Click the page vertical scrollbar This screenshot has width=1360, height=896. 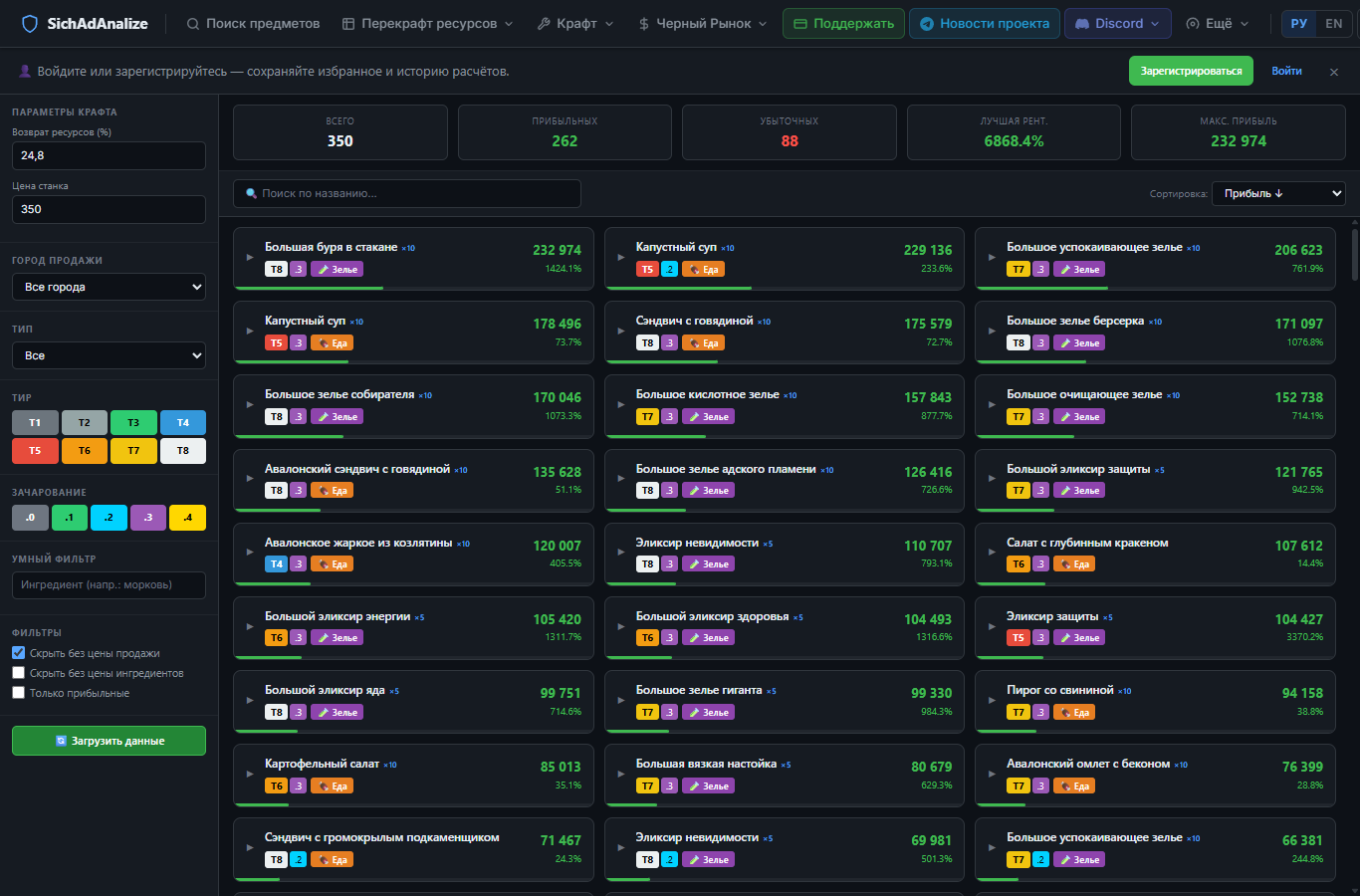coord(1354,255)
